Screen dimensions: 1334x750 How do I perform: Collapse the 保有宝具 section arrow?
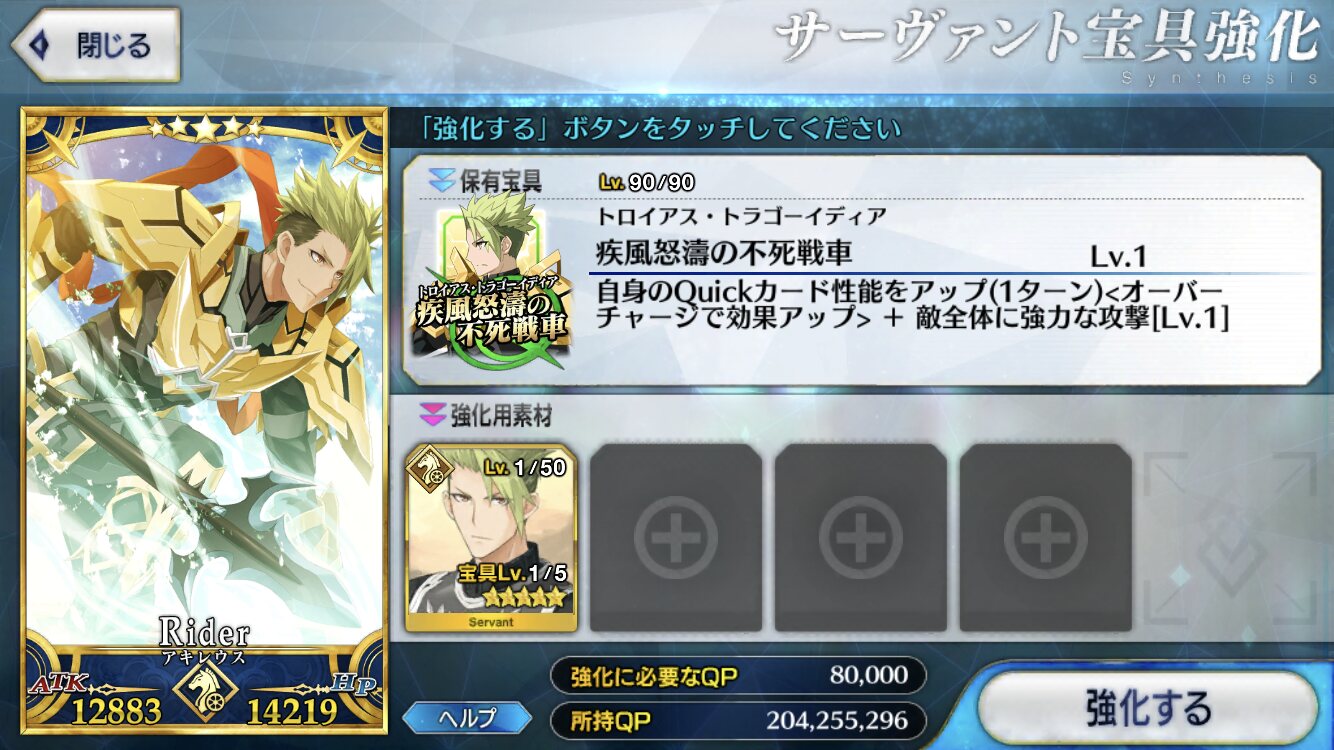(442, 181)
